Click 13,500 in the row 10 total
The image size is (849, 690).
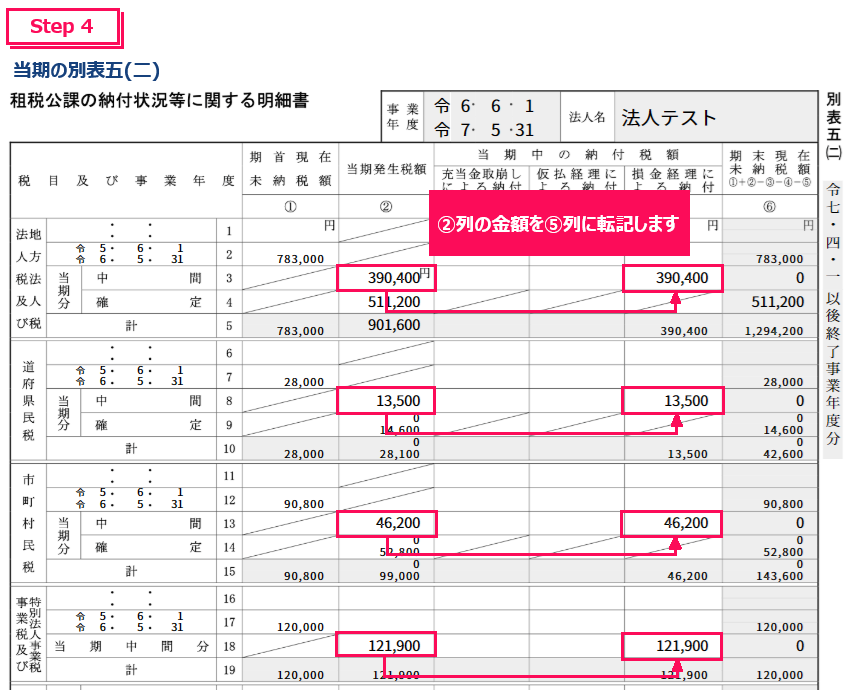687,454
